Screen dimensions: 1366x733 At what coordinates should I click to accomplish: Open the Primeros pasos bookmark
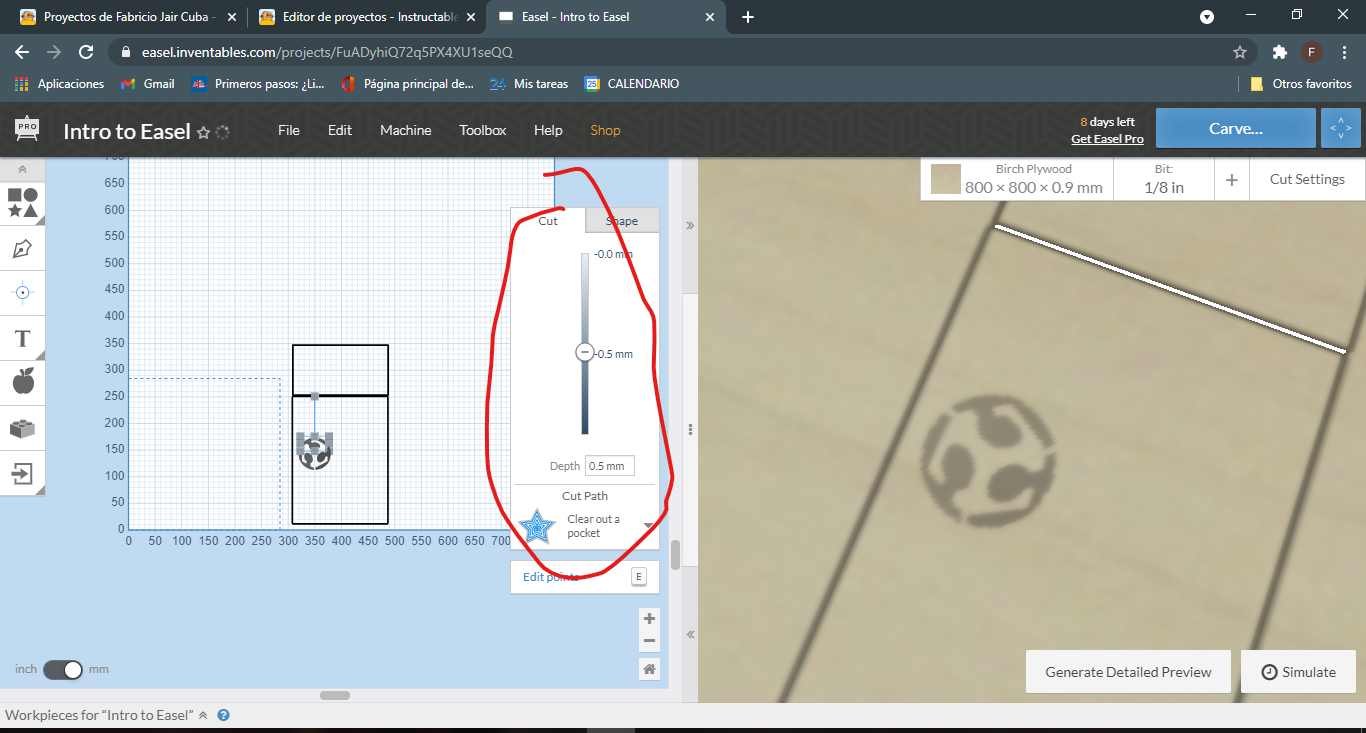tap(258, 84)
